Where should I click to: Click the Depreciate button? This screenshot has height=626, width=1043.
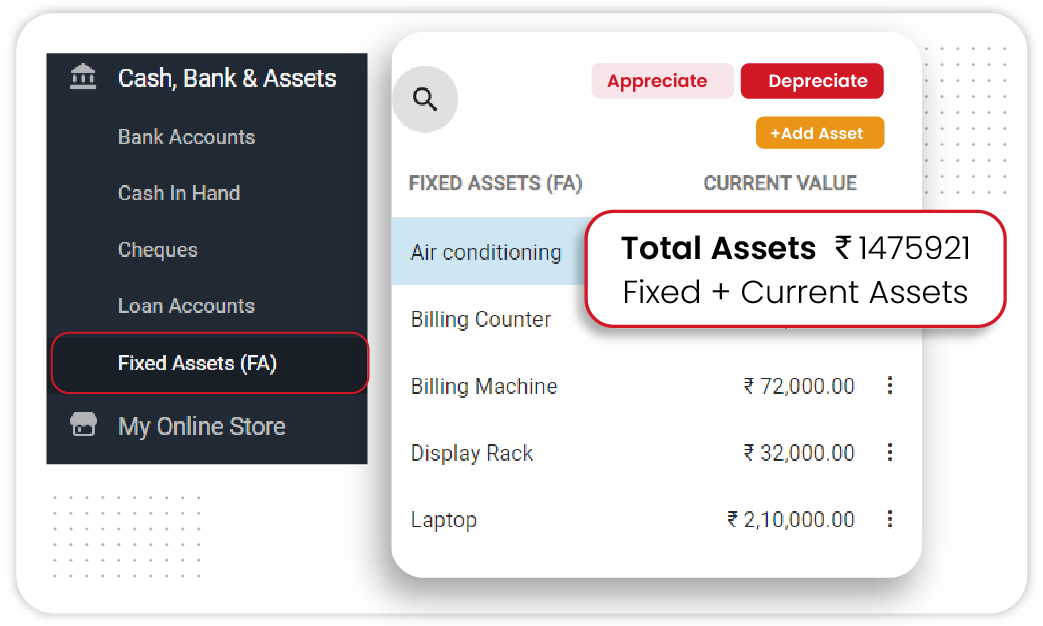(x=812, y=81)
